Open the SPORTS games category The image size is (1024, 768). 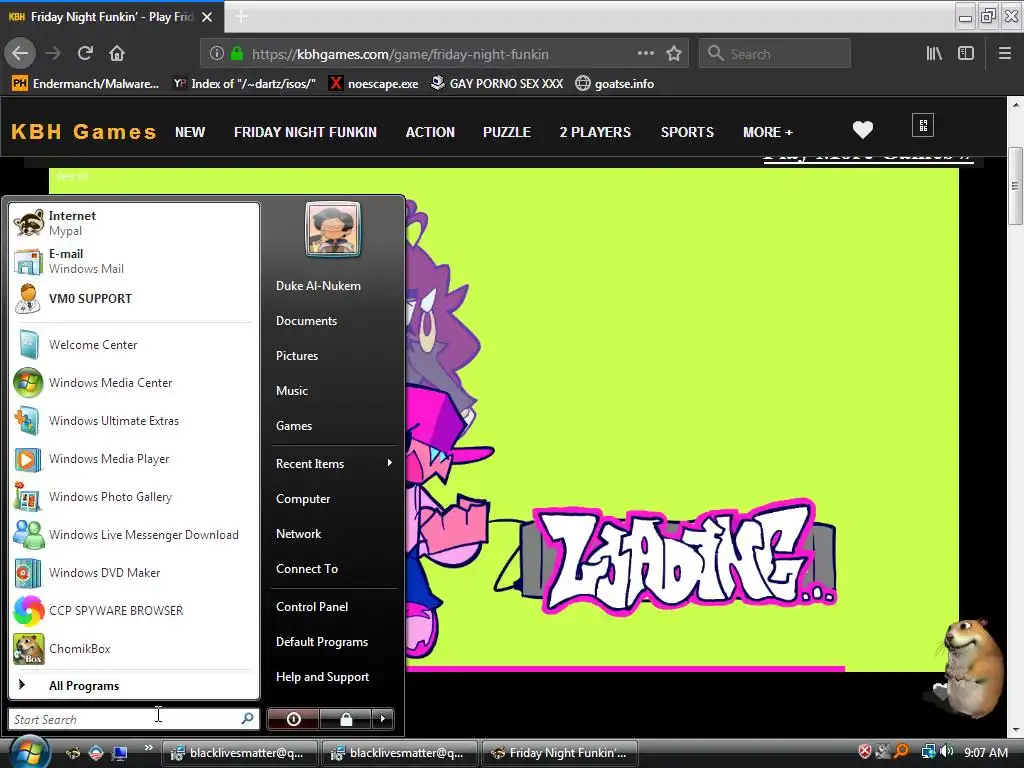tap(687, 132)
